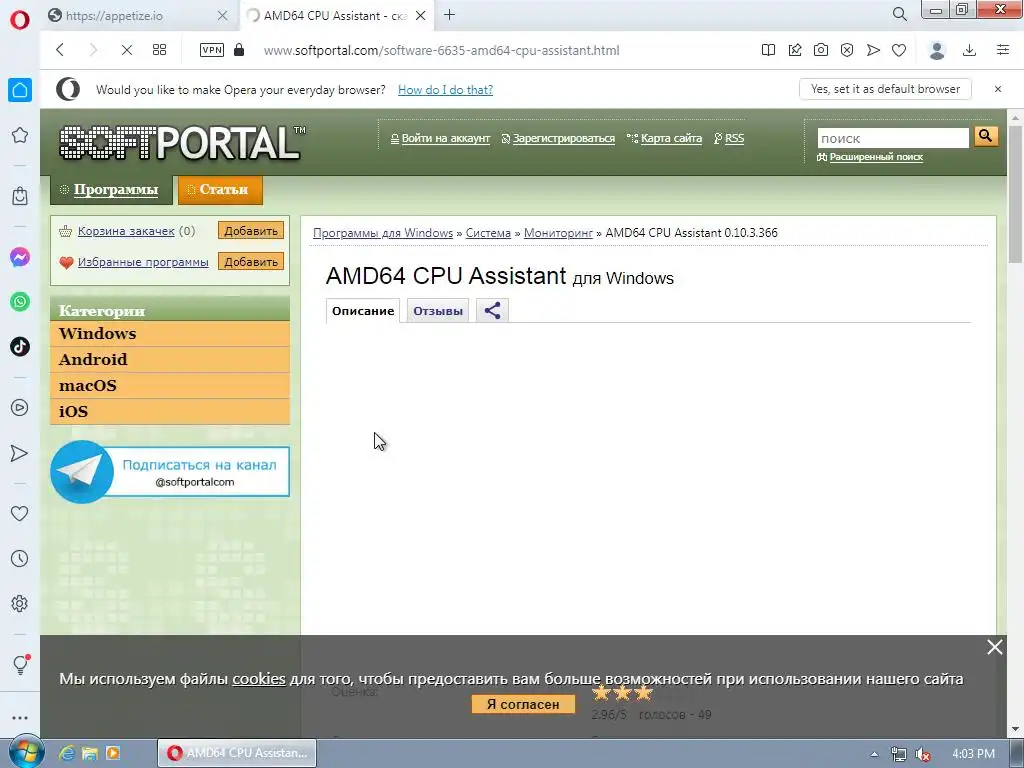Select iOS category
Screen dimensions: 1024x768
click(170, 412)
